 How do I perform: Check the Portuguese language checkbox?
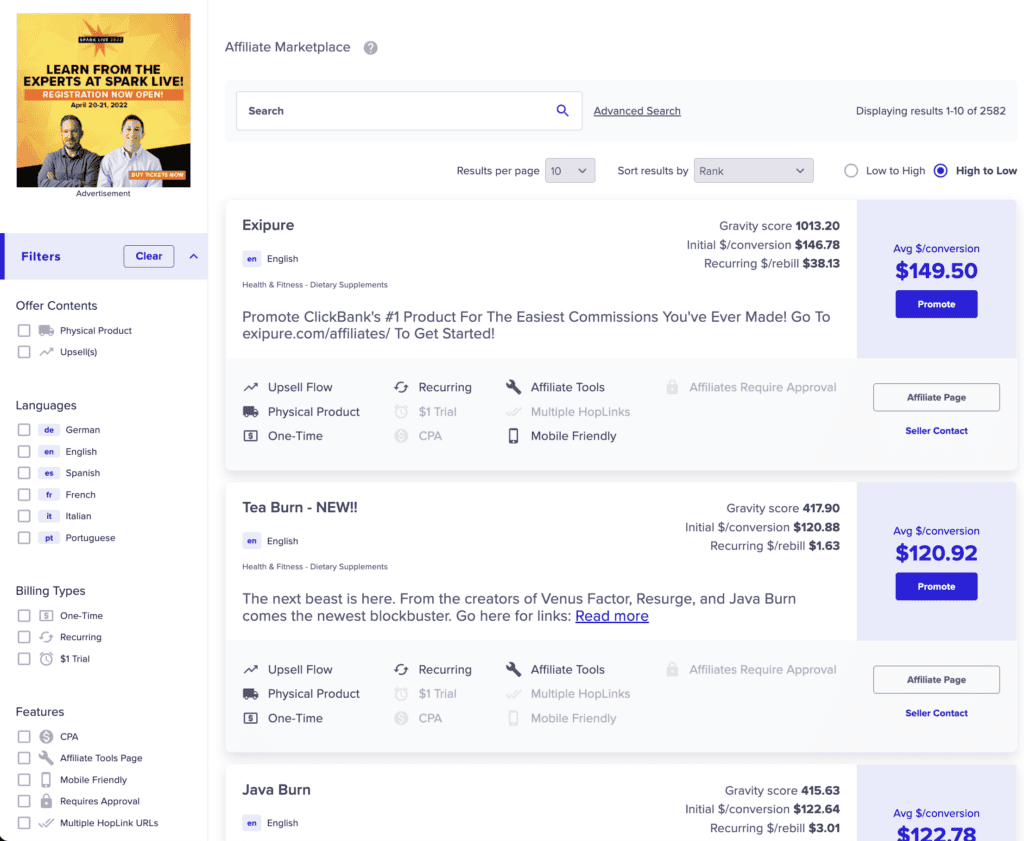[x=24, y=537]
